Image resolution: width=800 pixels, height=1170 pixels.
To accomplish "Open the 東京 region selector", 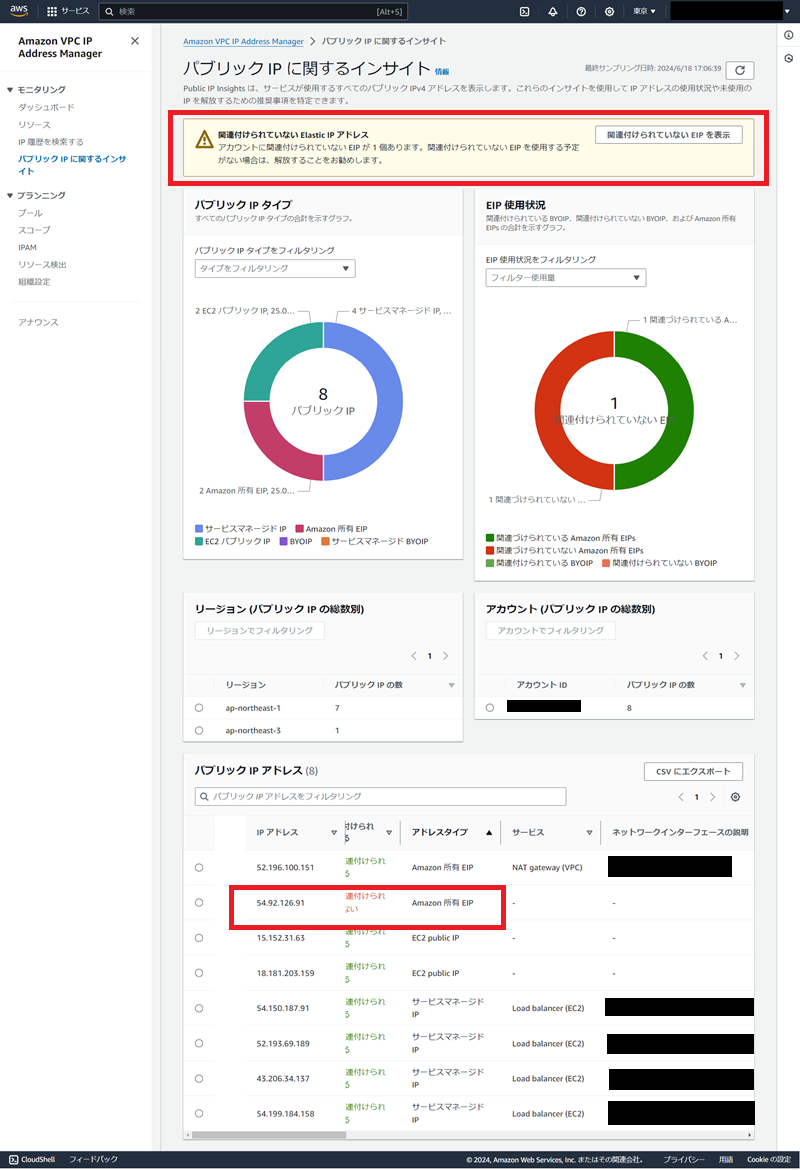I will point(644,11).
